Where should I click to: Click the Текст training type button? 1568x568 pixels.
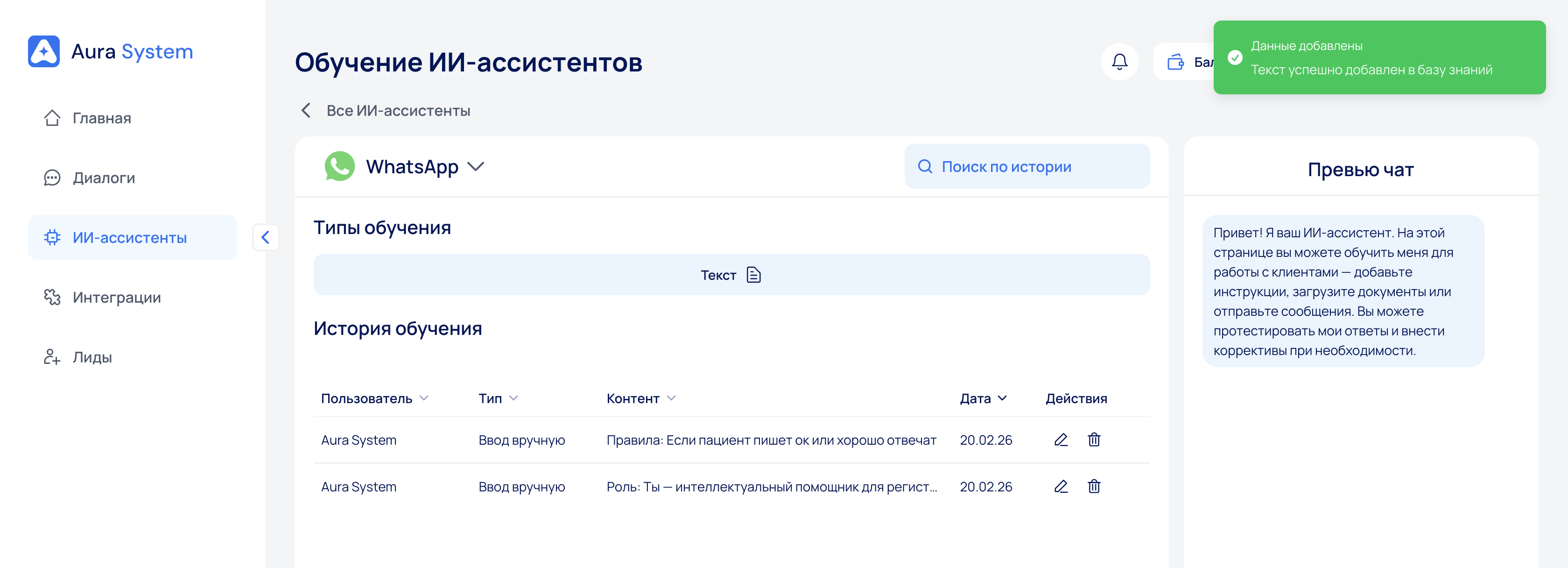[731, 275]
